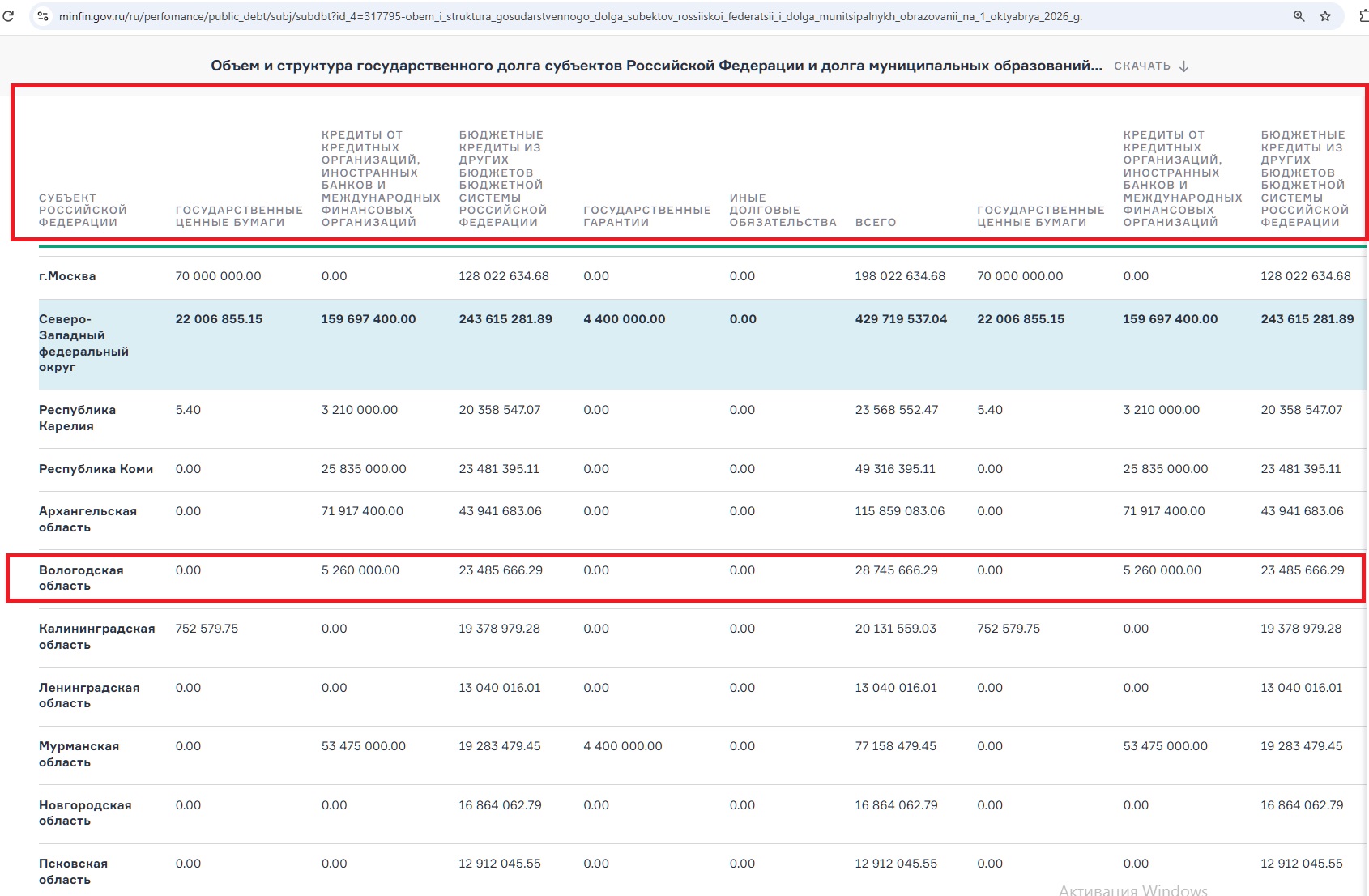
Task: Select the 'Республика Коми' row name
Action: (96, 469)
